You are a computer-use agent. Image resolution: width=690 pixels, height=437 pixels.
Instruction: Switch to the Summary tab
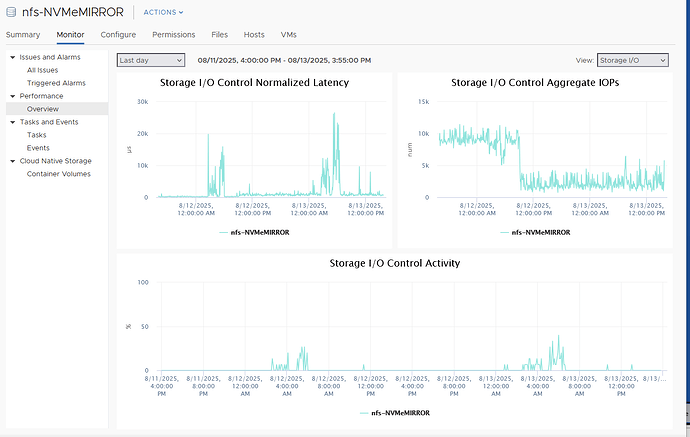[23, 35]
